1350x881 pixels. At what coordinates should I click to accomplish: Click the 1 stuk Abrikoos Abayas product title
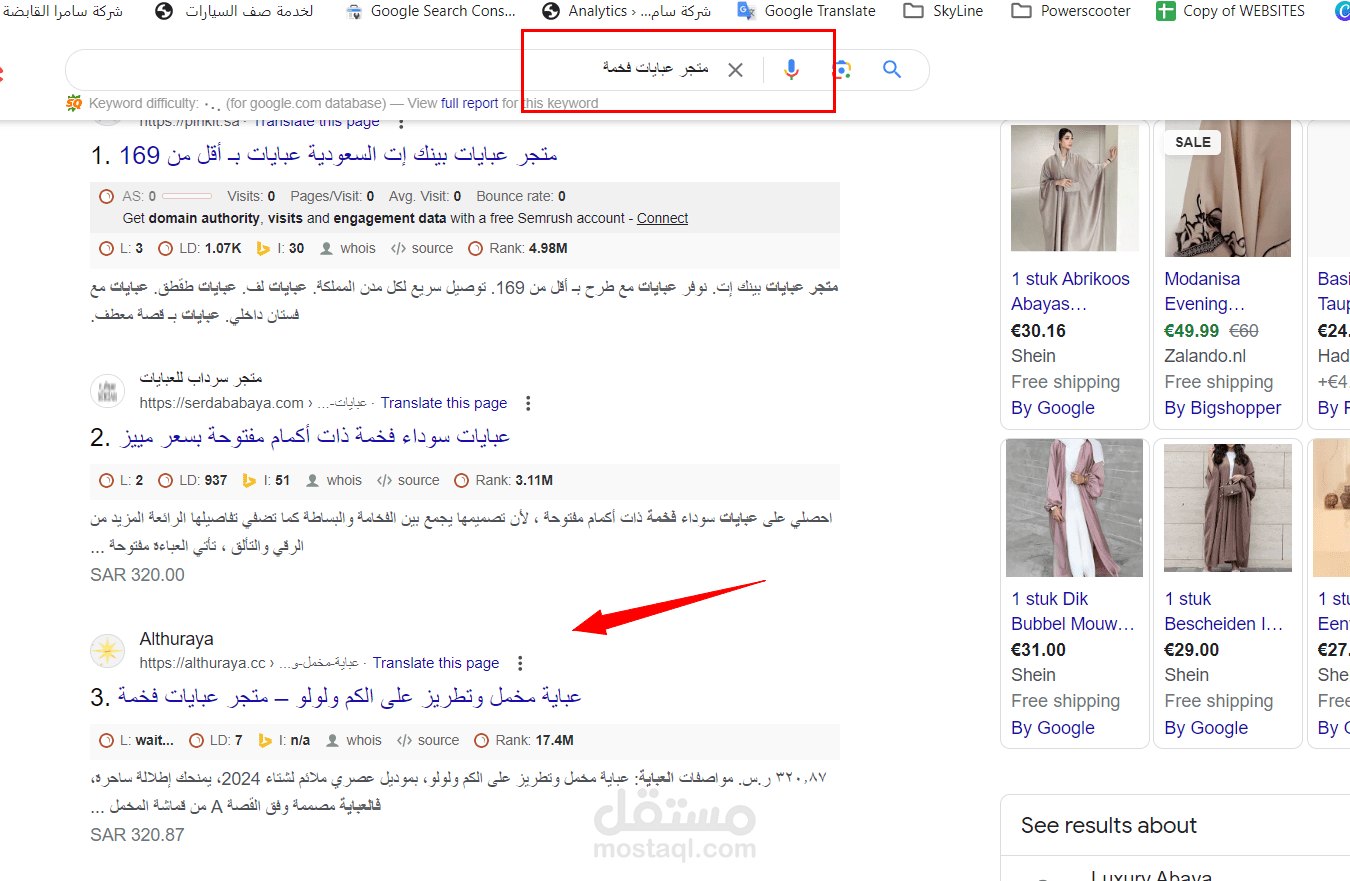coord(1070,291)
